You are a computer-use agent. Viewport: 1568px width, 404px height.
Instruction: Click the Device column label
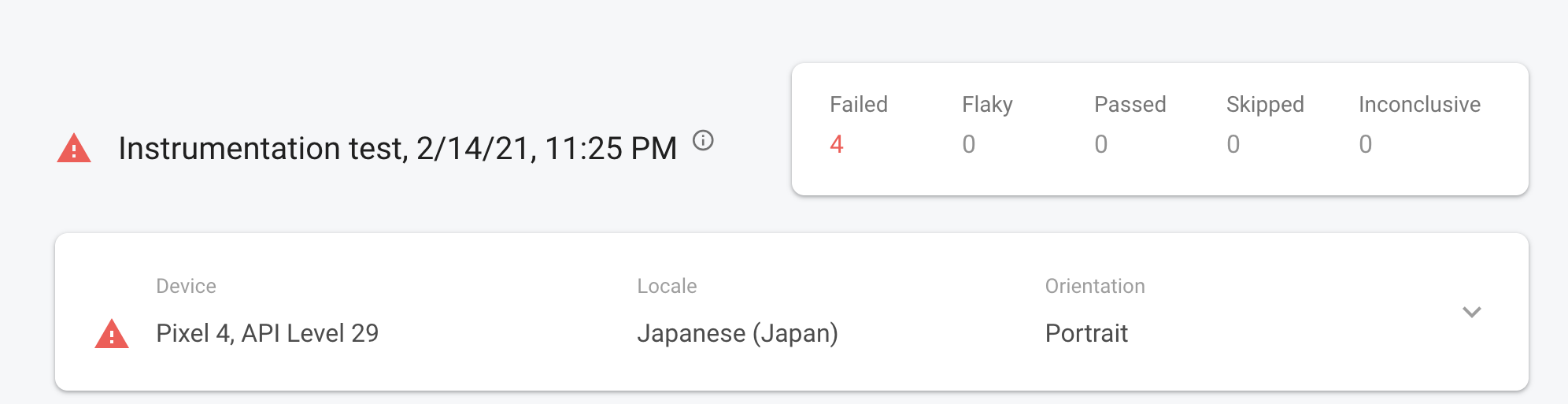point(186,286)
